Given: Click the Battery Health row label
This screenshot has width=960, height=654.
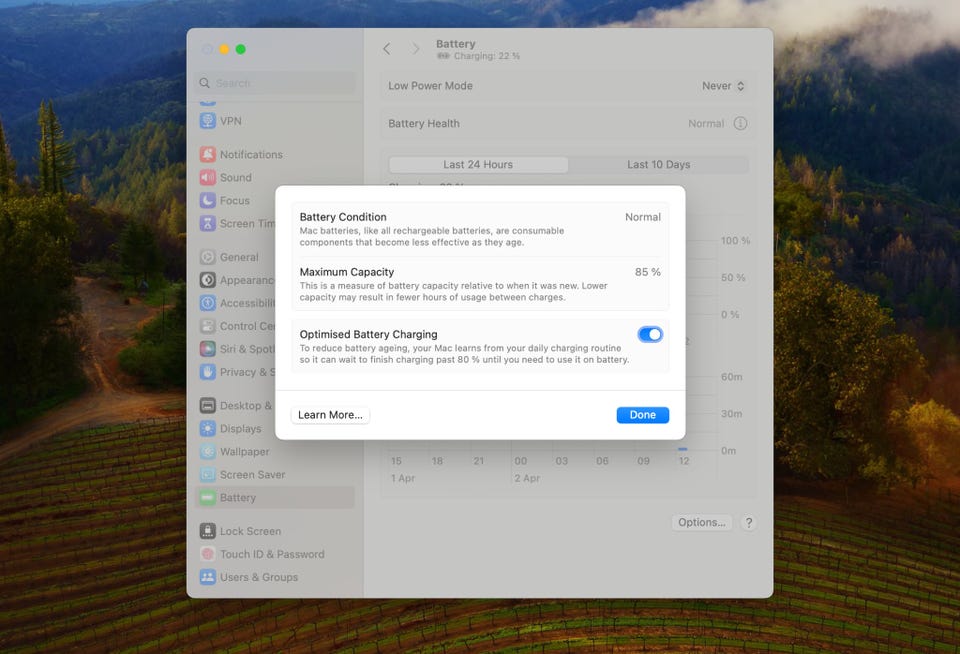Looking at the screenshot, I should click(x=424, y=124).
